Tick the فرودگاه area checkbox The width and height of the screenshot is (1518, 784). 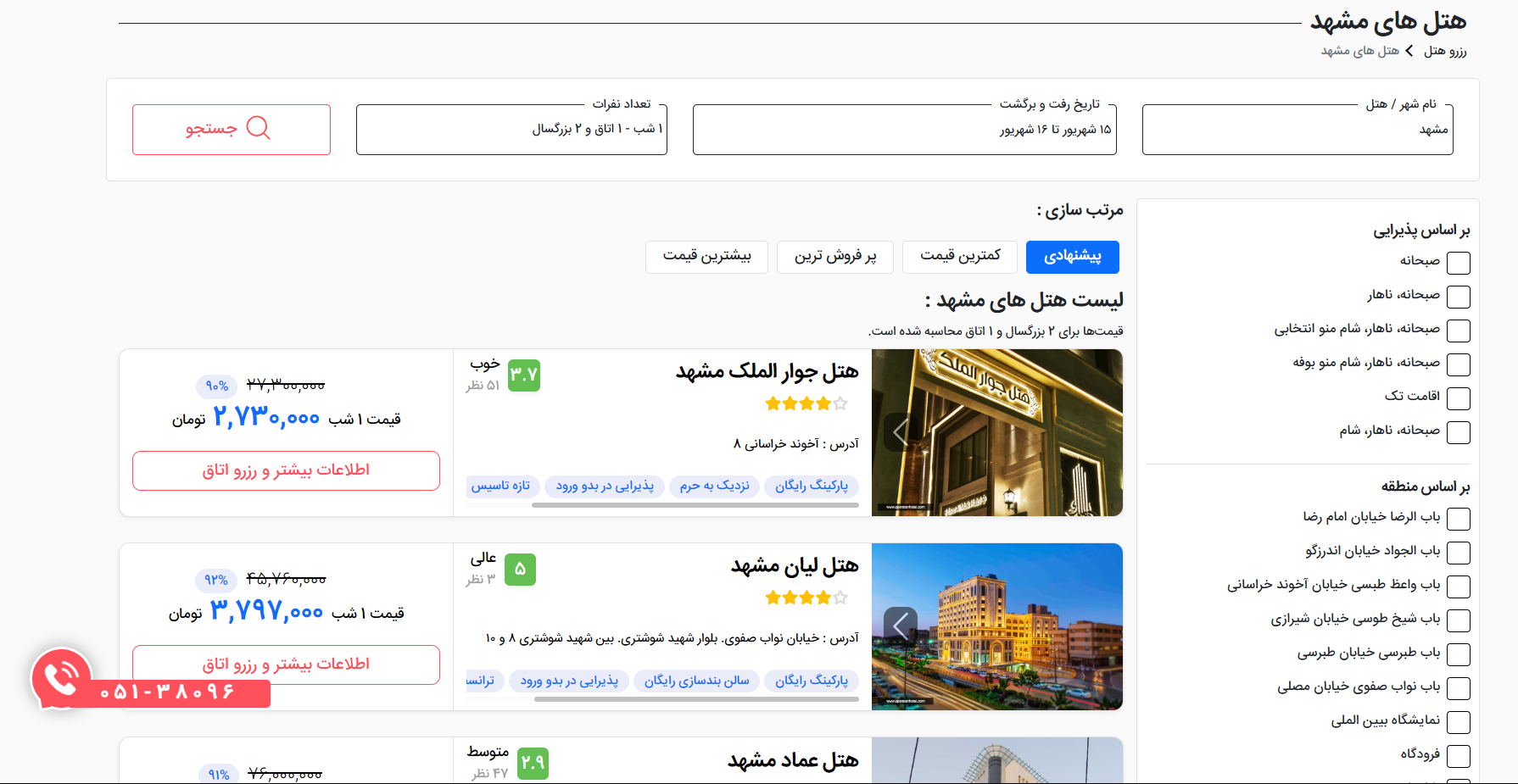(x=1458, y=755)
